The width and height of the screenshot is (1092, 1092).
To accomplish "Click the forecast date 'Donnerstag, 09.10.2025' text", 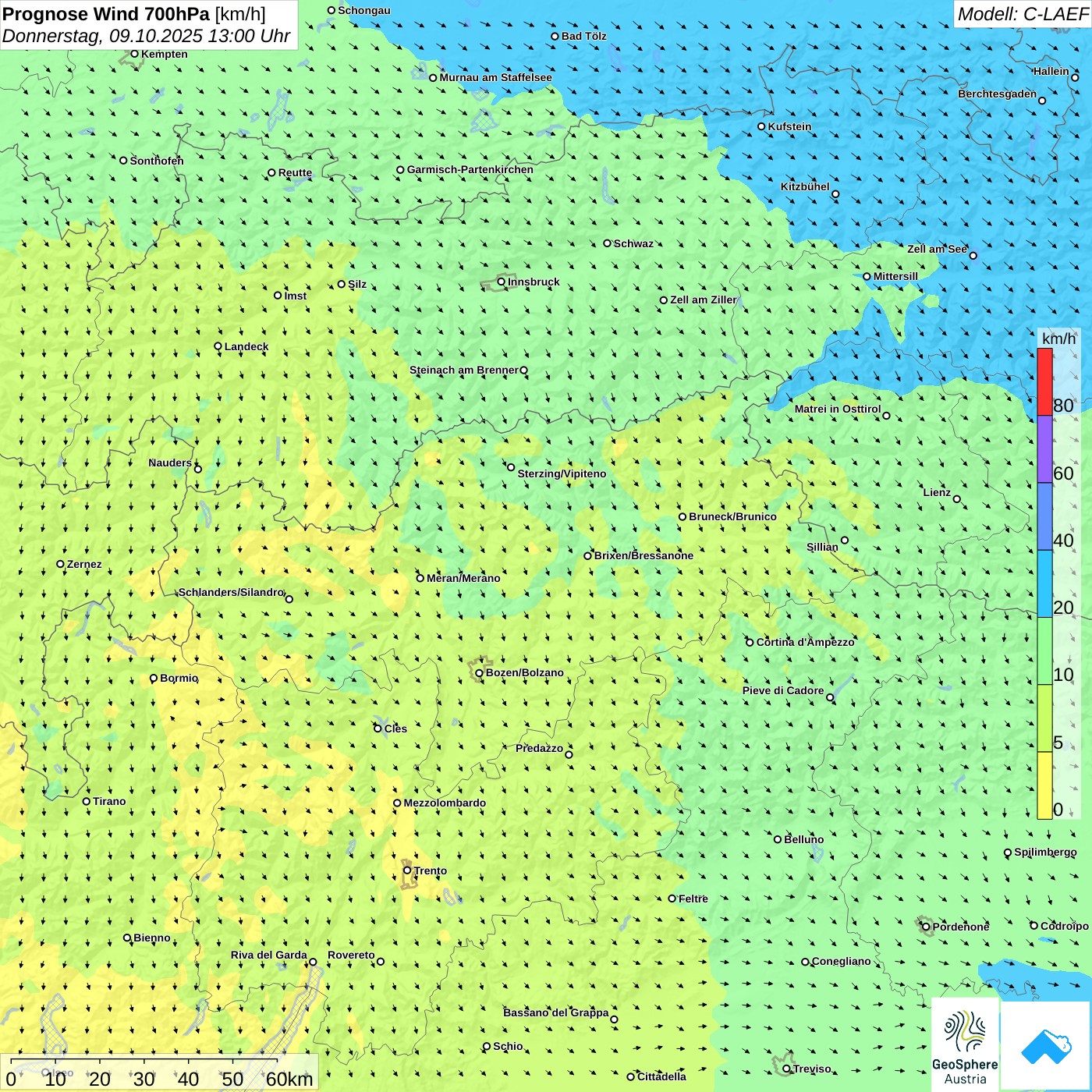I will coord(101,37).
